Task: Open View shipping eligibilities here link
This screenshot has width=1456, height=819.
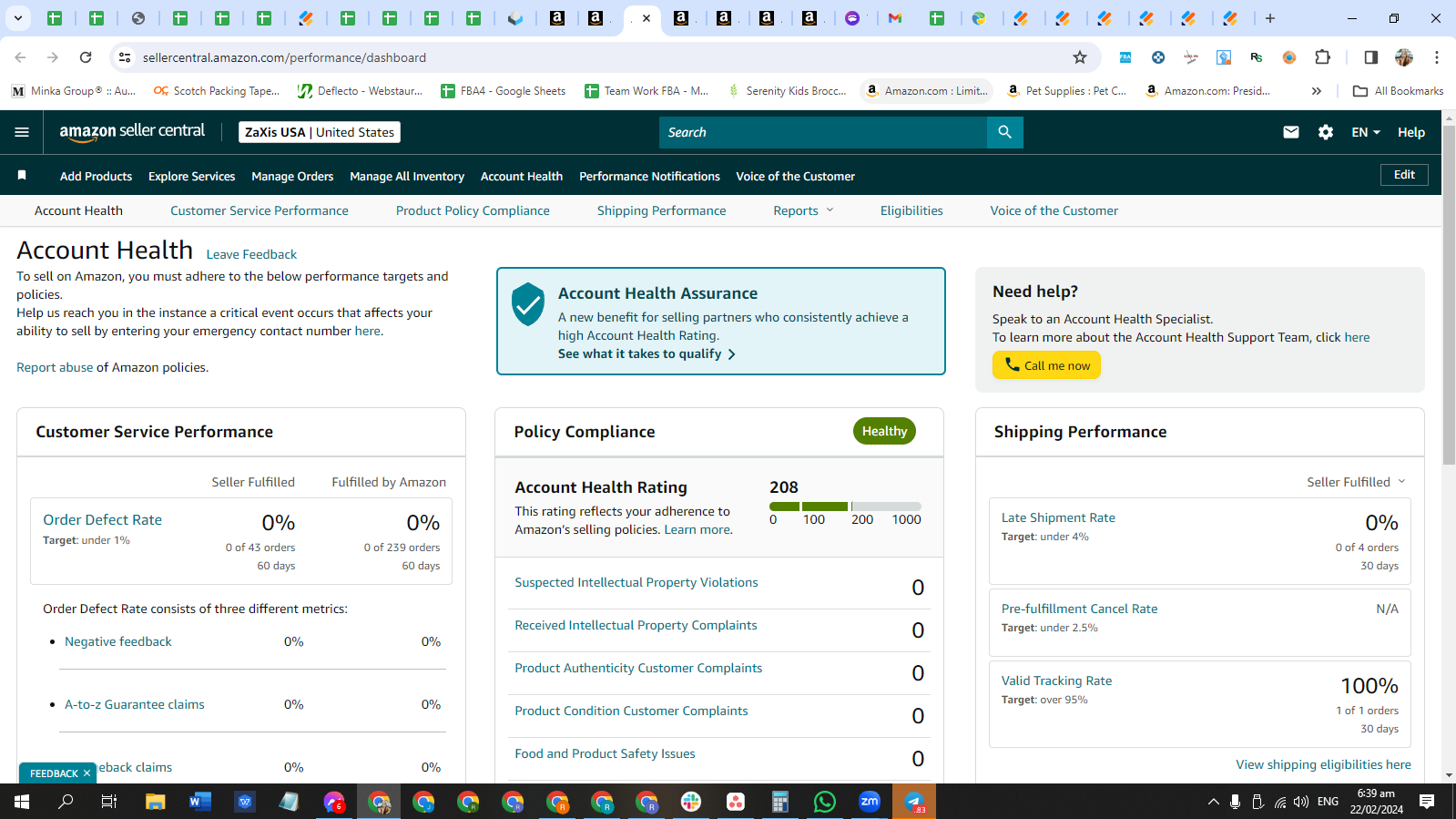Action: click(1323, 764)
